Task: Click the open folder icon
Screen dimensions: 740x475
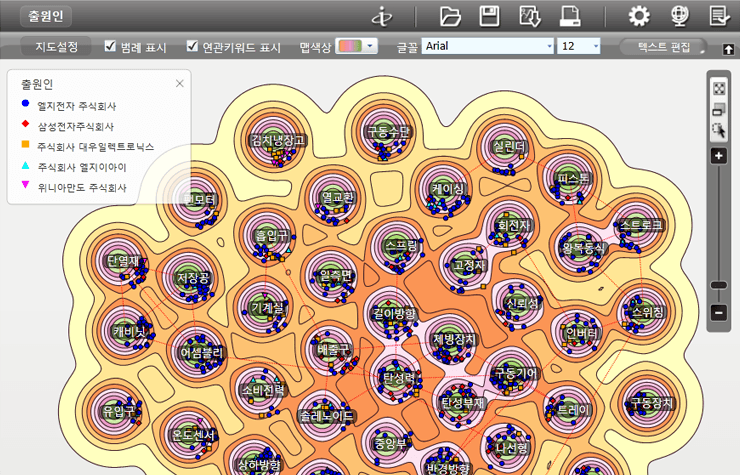Action: (x=450, y=15)
